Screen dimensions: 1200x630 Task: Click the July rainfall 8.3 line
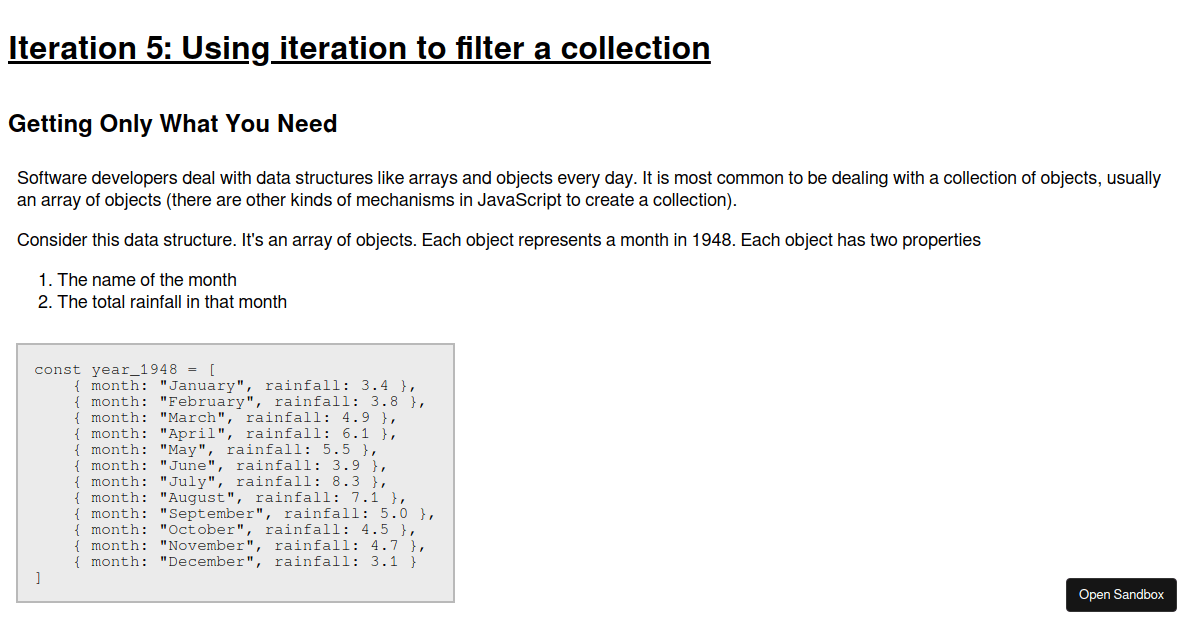(230, 482)
